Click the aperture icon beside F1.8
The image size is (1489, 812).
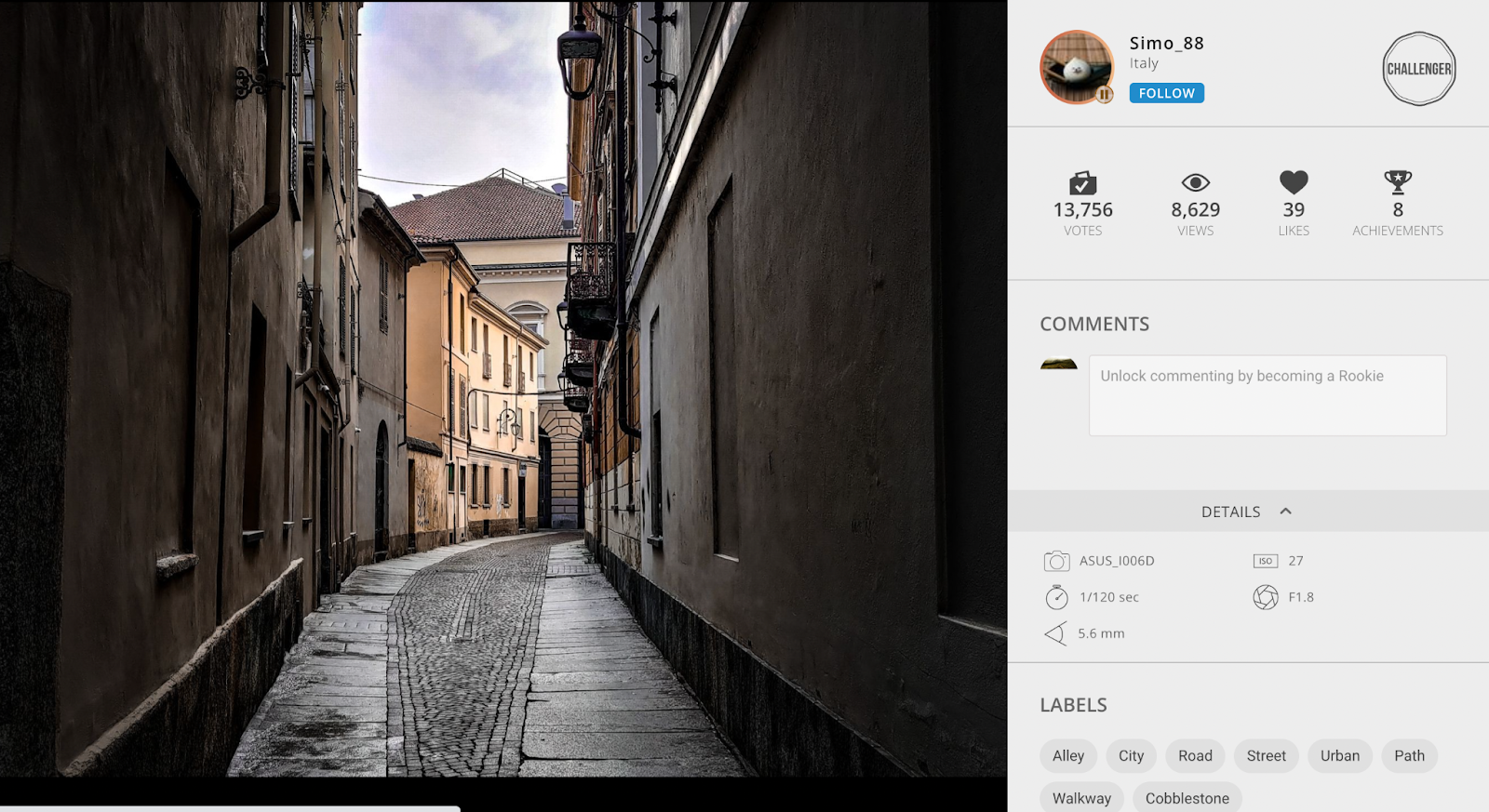[1266, 597]
